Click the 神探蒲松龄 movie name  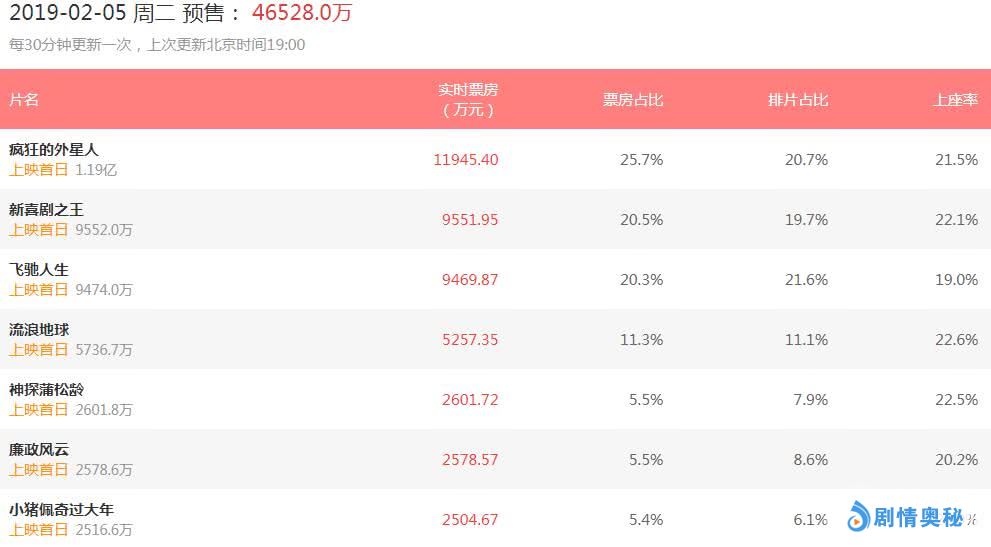click(46, 390)
